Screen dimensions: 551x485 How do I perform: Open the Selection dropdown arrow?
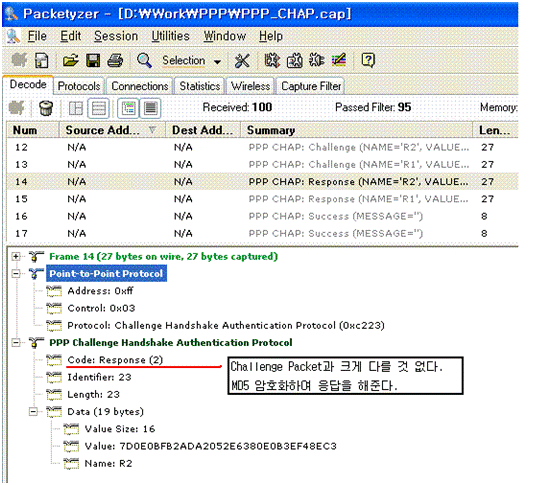[218, 62]
